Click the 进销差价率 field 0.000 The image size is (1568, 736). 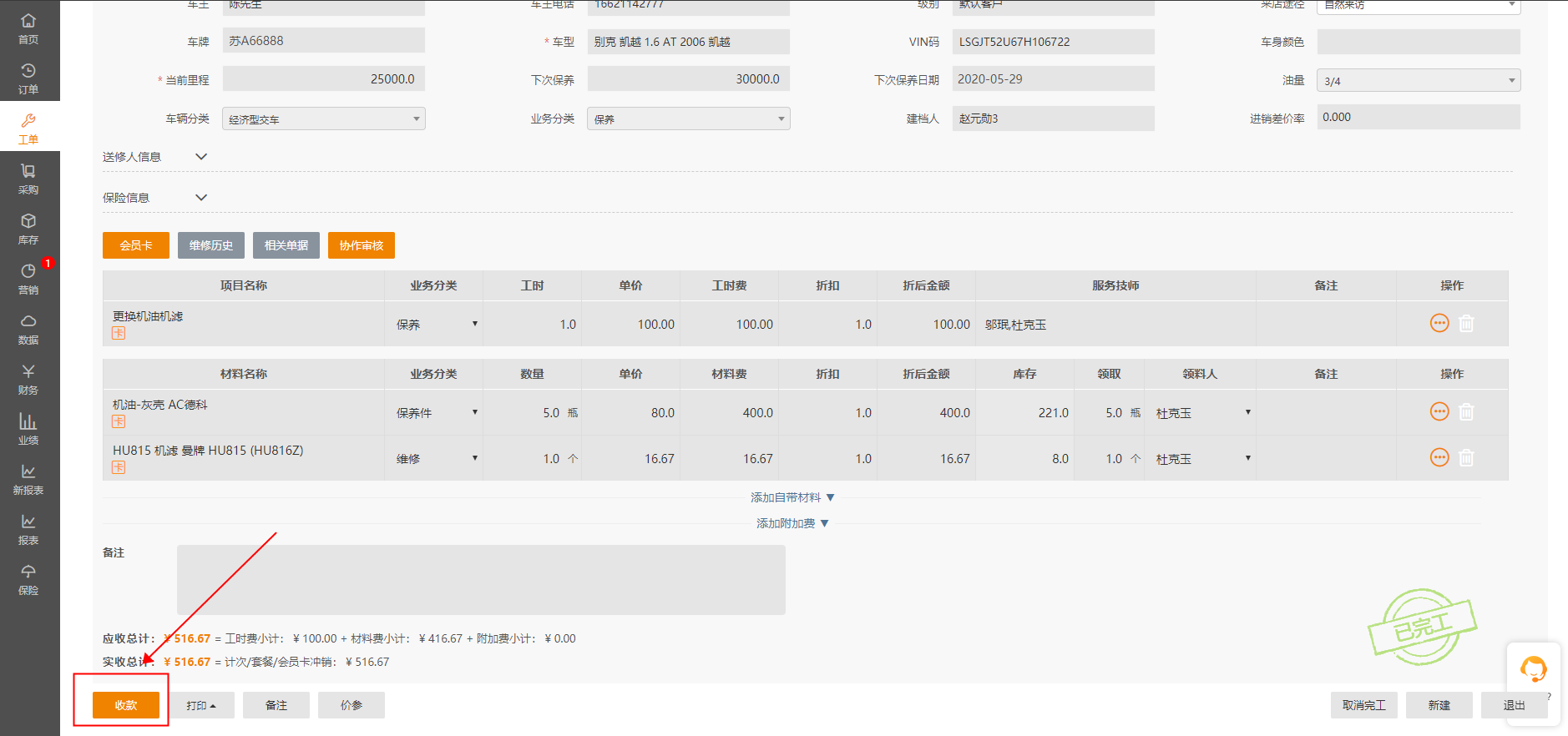(x=1419, y=118)
